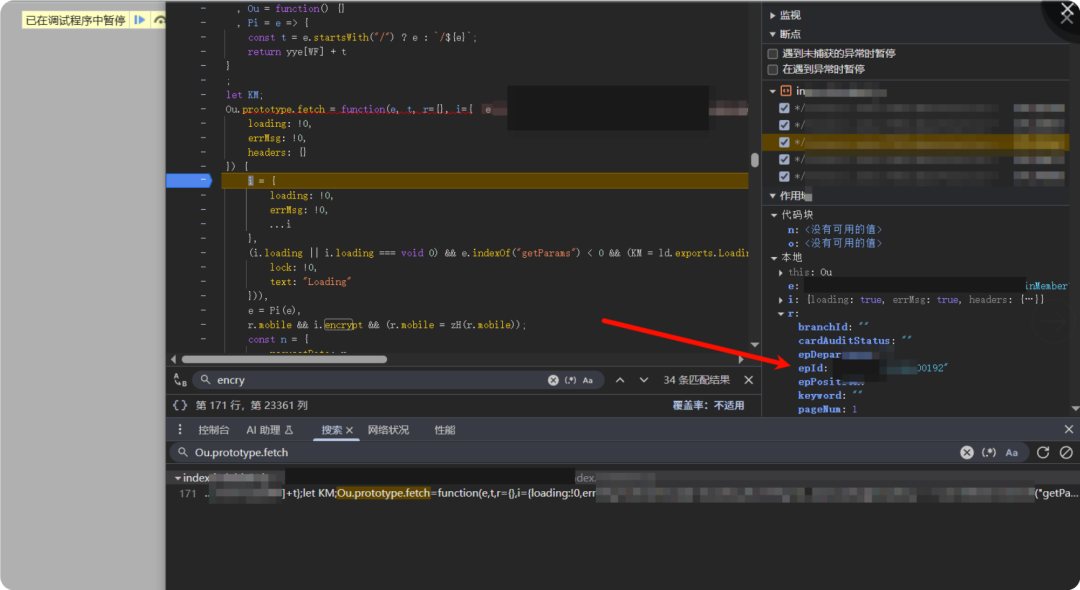Open the AI 助理 tab
1080x590 pixels.
[x=269, y=430]
